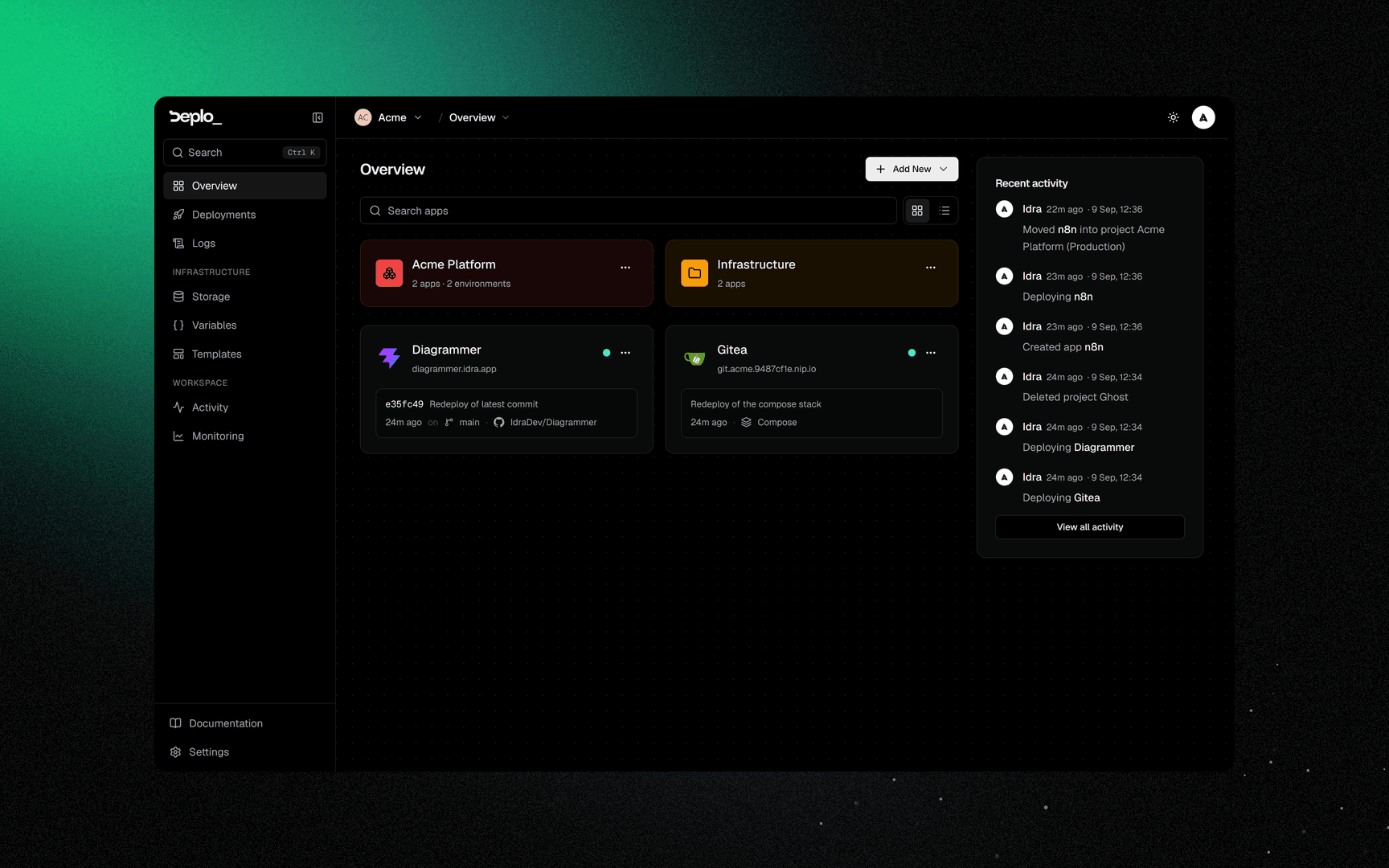This screenshot has height=868, width=1389.
Task: Click the Gitea green status dot
Action: (x=912, y=353)
